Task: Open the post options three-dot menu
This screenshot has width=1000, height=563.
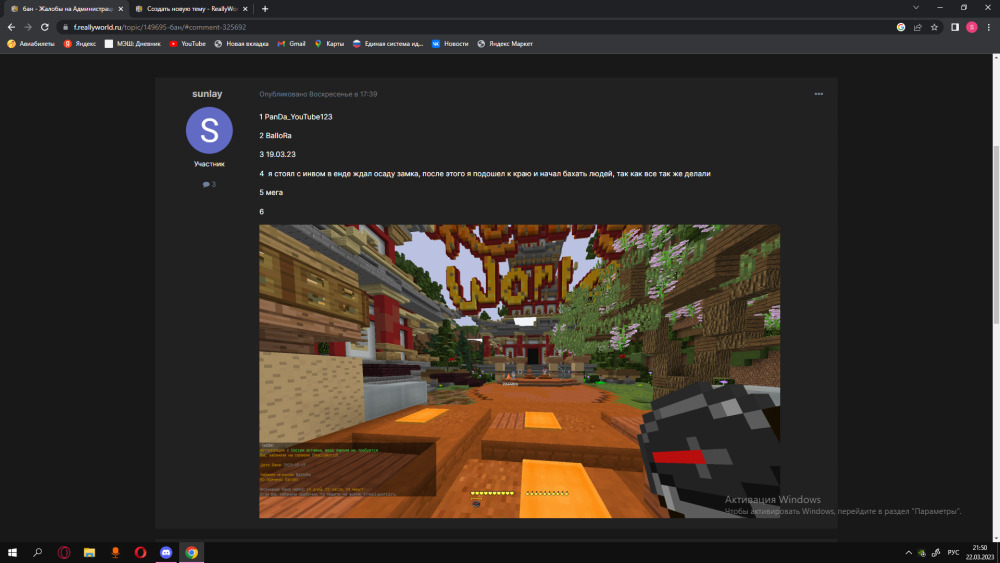Action: [818, 94]
